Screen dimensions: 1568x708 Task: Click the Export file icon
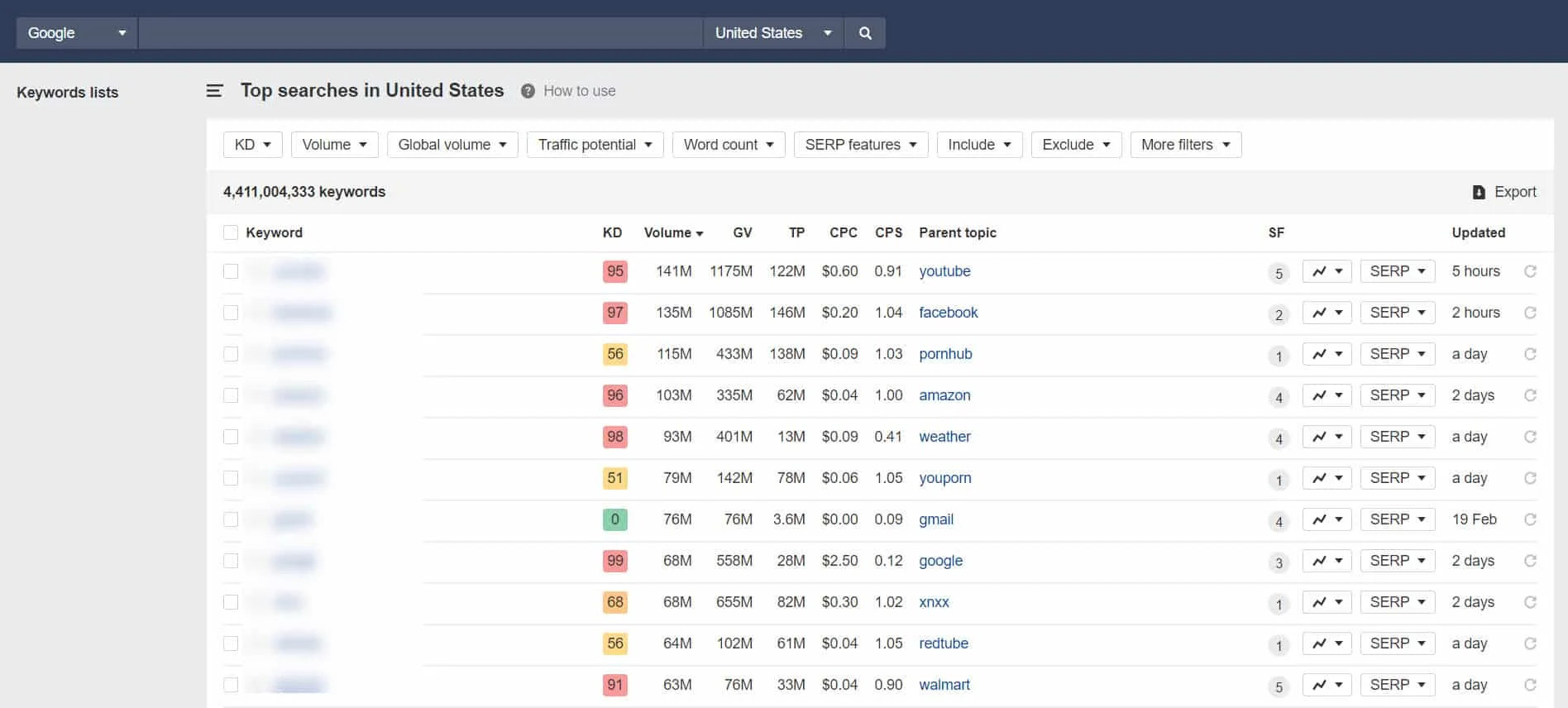pos(1479,192)
